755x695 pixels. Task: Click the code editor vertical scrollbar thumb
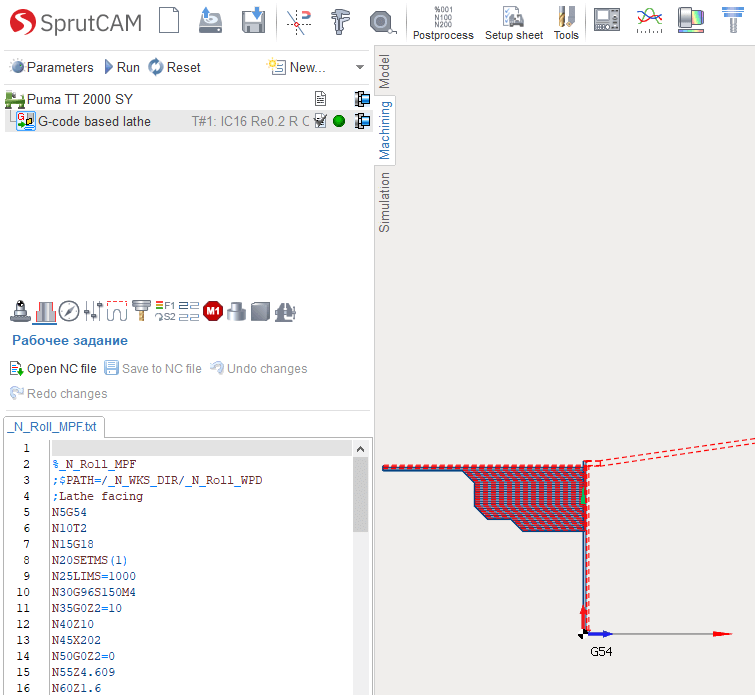point(360,495)
